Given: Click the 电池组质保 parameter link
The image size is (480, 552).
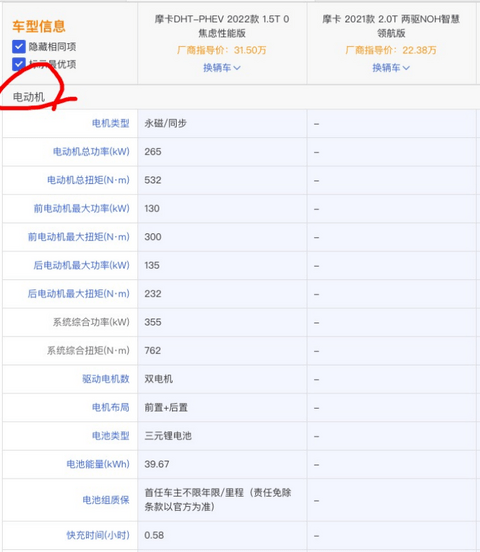Looking at the screenshot, I should point(106,500).
